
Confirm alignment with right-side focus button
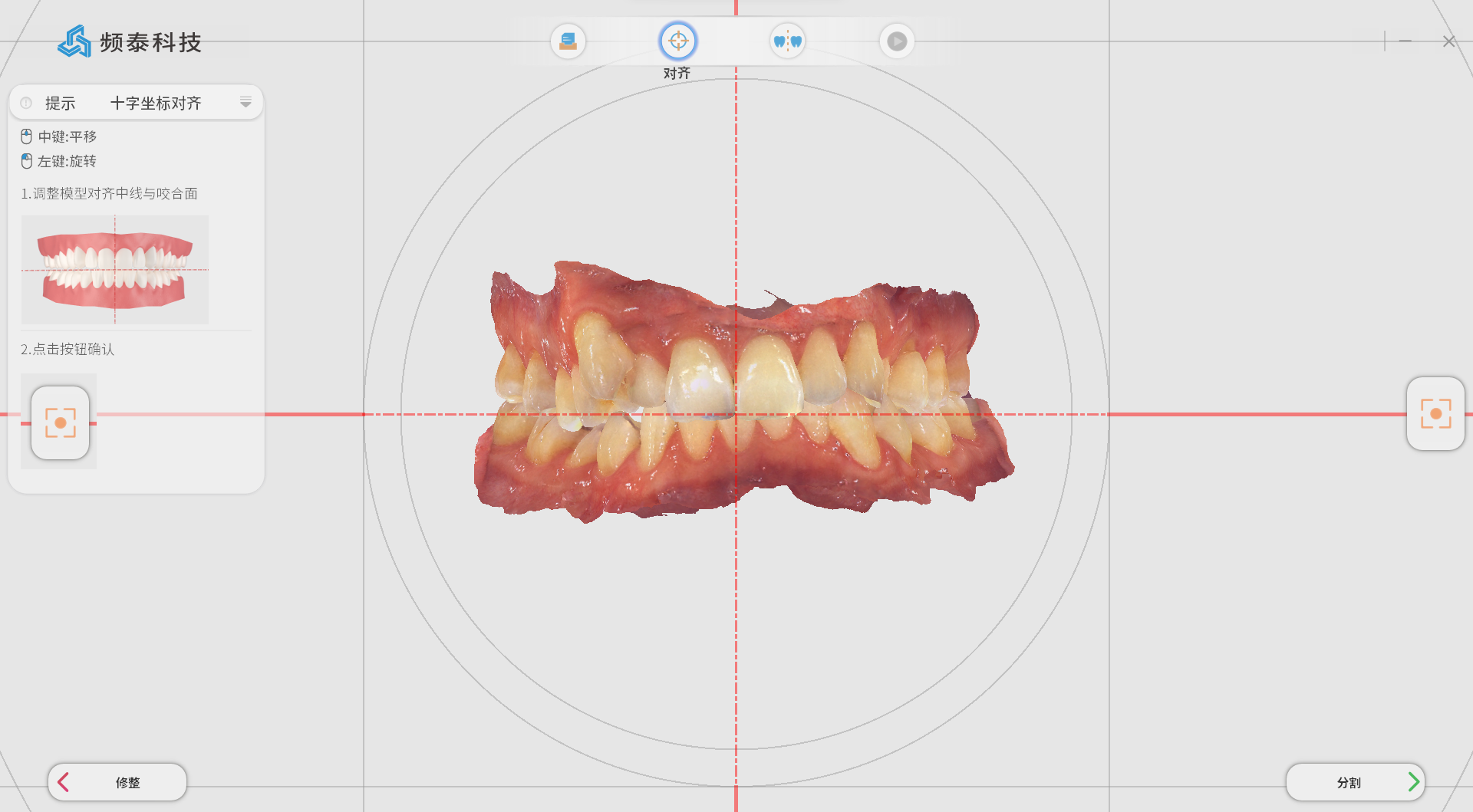click(x=1435, y=414)
